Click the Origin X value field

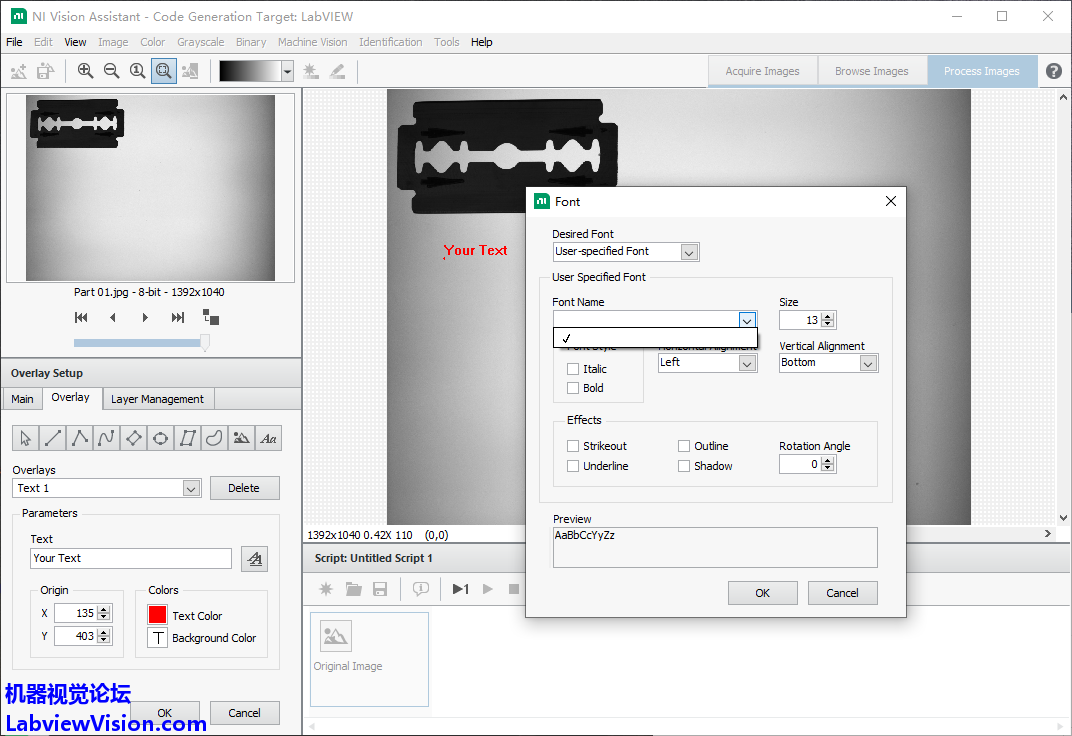coord(76,613)
